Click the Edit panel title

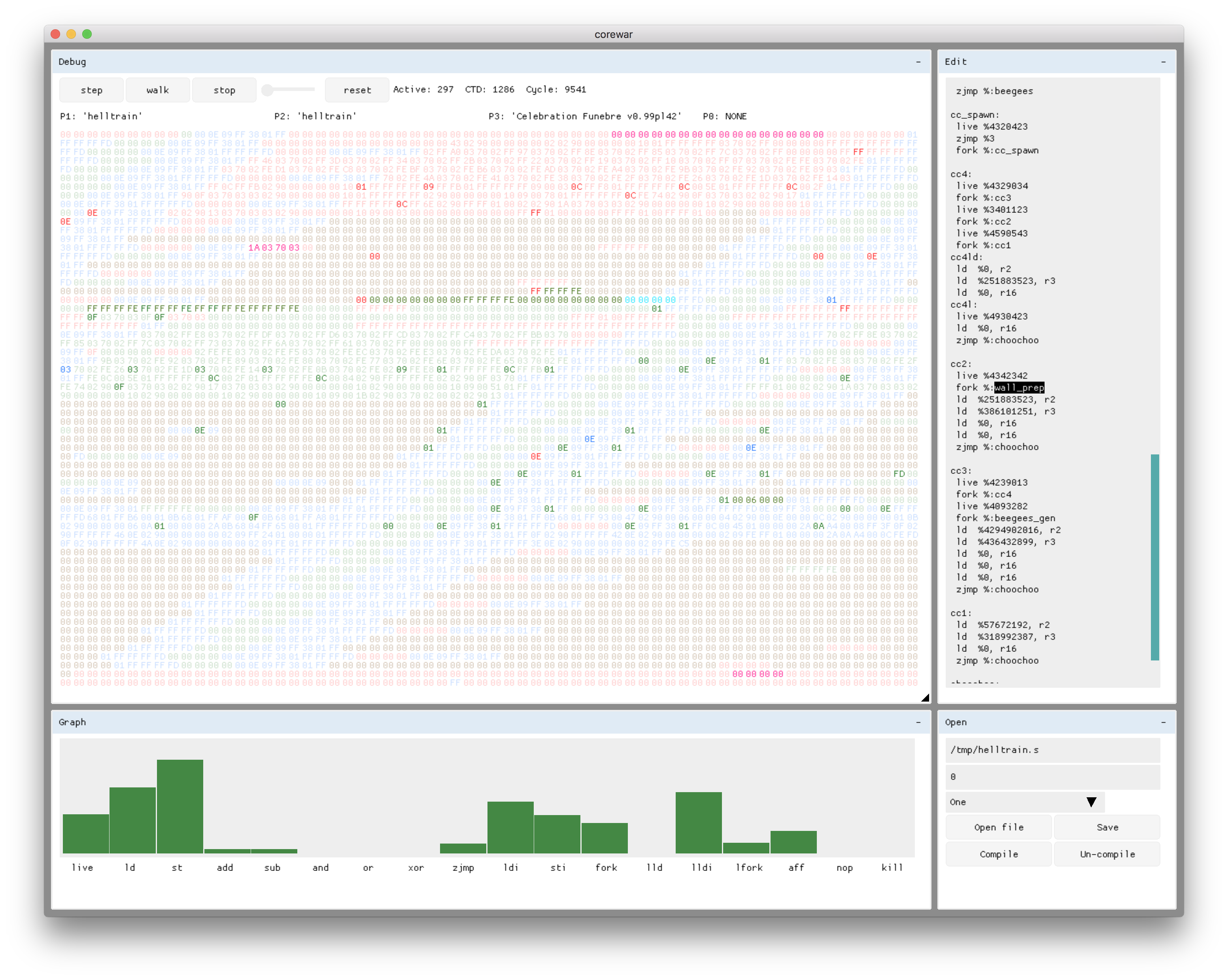click(955, 62)
